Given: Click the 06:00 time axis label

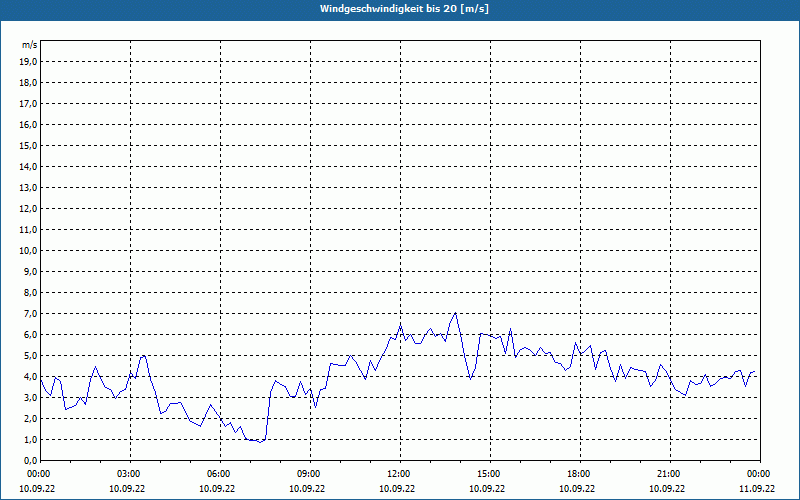Looking at the screenshot, I should [x=220, y=474].
